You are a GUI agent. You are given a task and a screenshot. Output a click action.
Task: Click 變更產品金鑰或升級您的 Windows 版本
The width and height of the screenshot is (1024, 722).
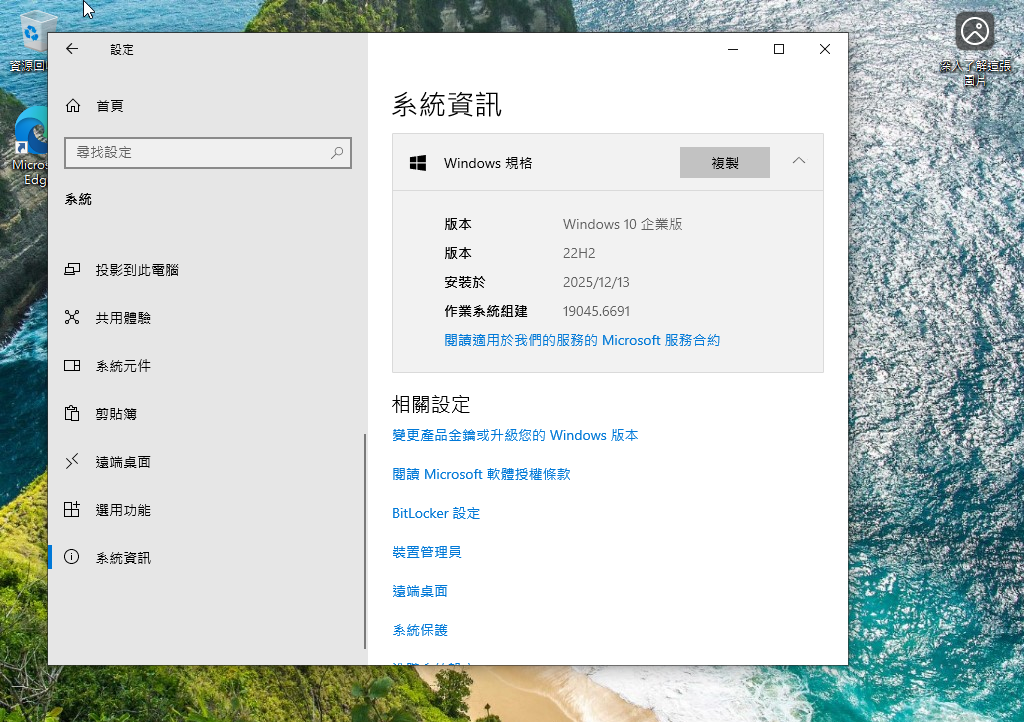click(x=515, y=435)
